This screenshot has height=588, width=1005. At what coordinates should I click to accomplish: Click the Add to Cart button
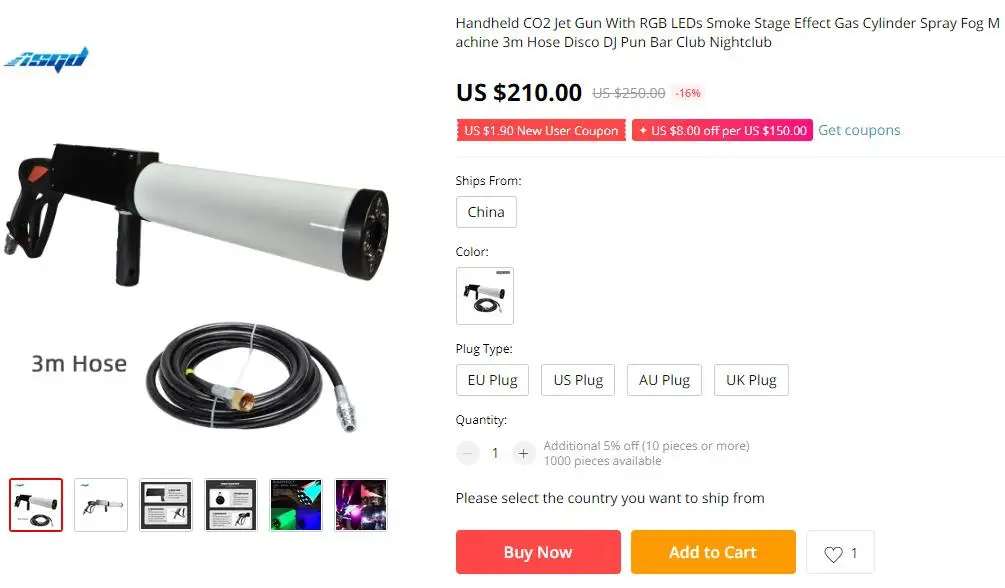click(713, 552)
